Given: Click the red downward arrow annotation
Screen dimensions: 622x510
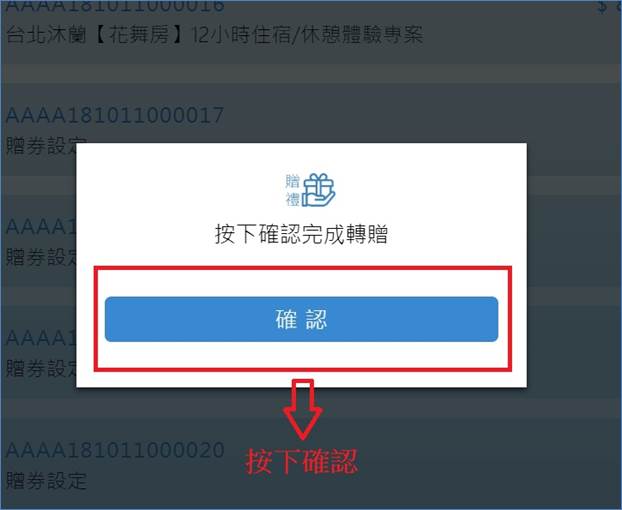Looking at the screenshot, I should click(x=303, y=409).
